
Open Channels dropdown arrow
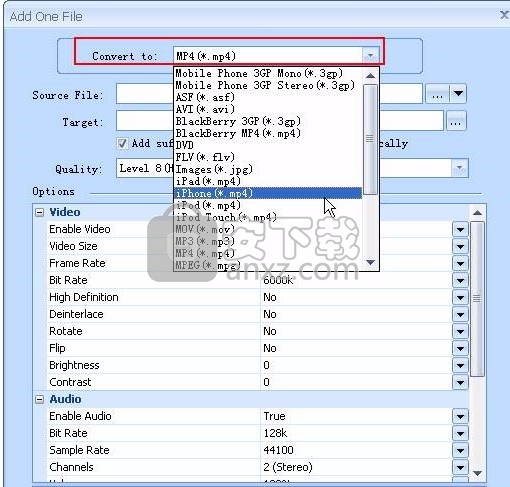click(460, 467)
